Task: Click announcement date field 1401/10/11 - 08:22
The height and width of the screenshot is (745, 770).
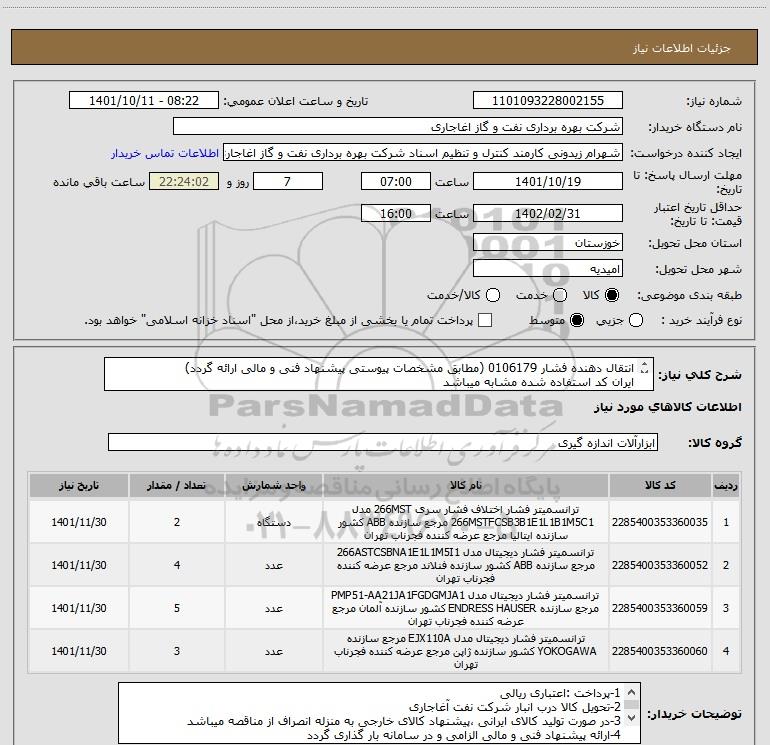Action: point(144,101)
